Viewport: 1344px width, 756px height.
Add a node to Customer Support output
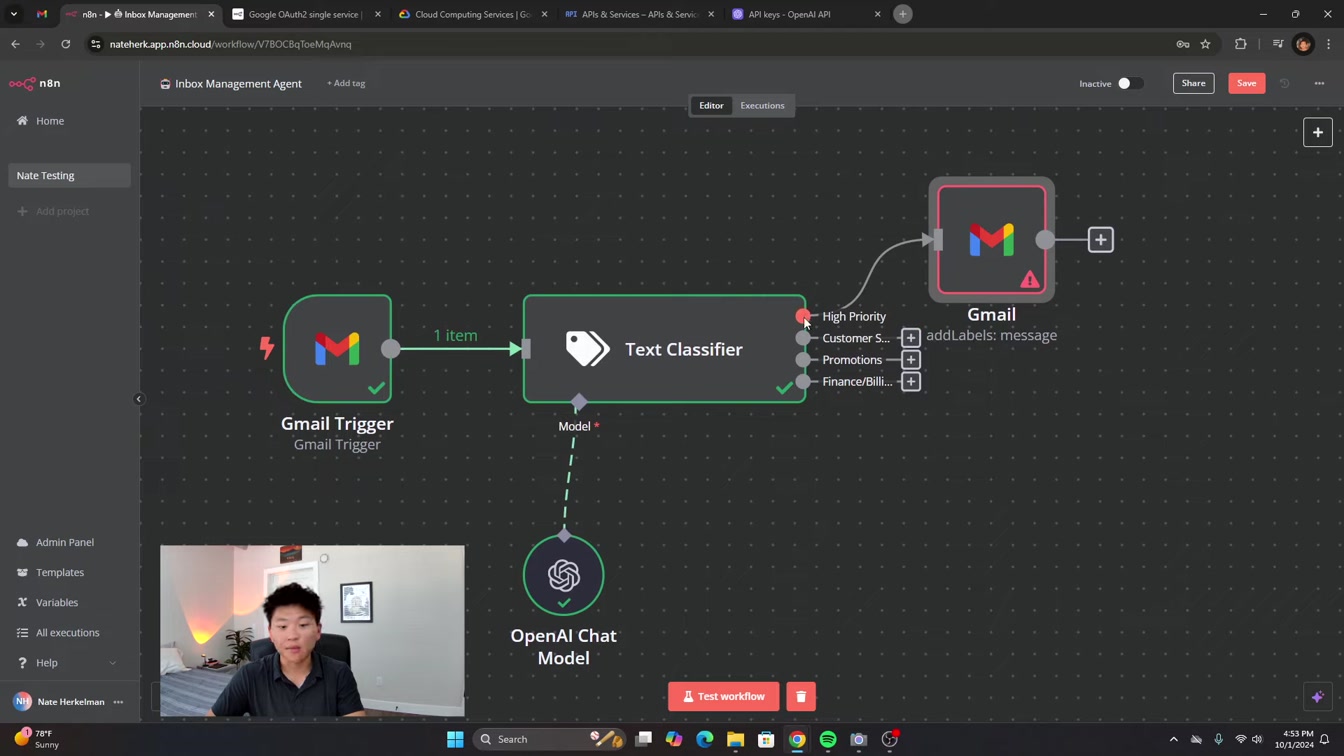pos(910,338)
